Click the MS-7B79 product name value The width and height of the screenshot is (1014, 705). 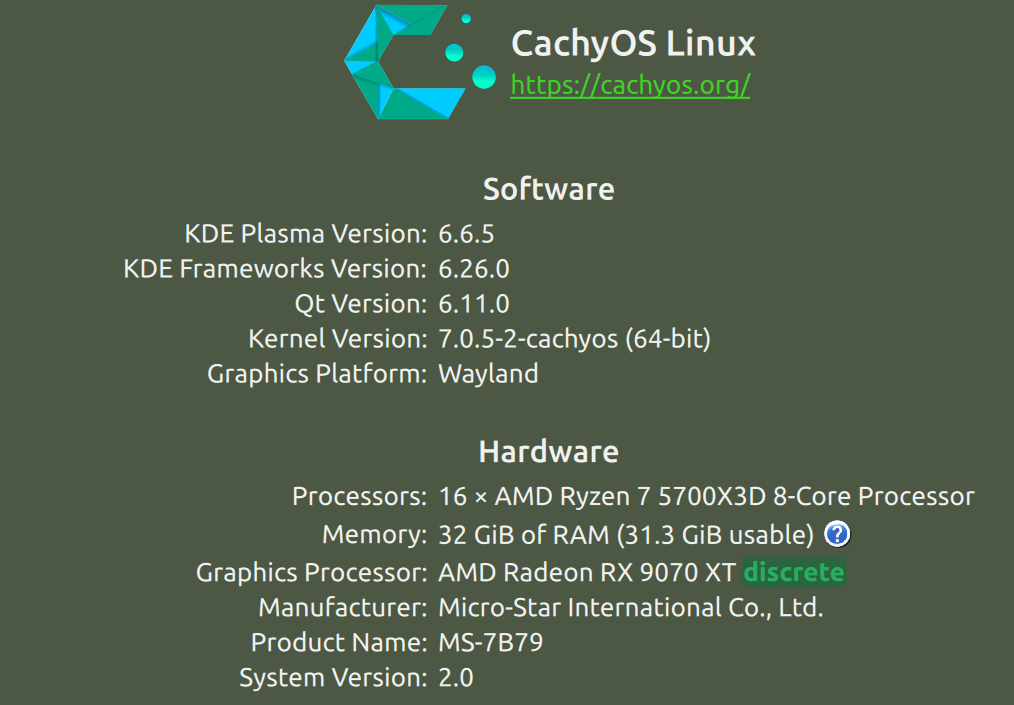(x=491, y=643)
